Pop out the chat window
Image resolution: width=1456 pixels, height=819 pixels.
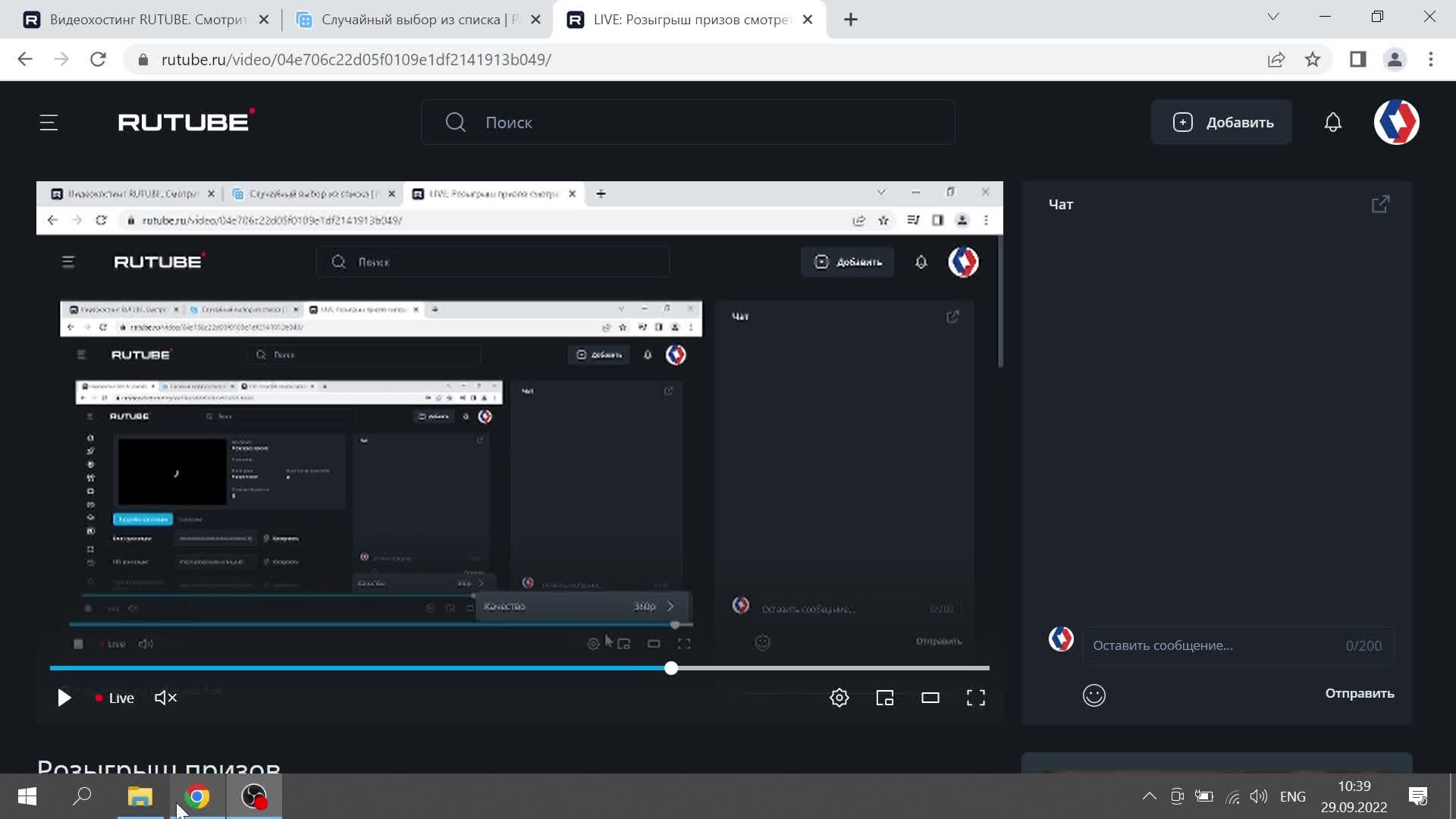click(1381, 204)
